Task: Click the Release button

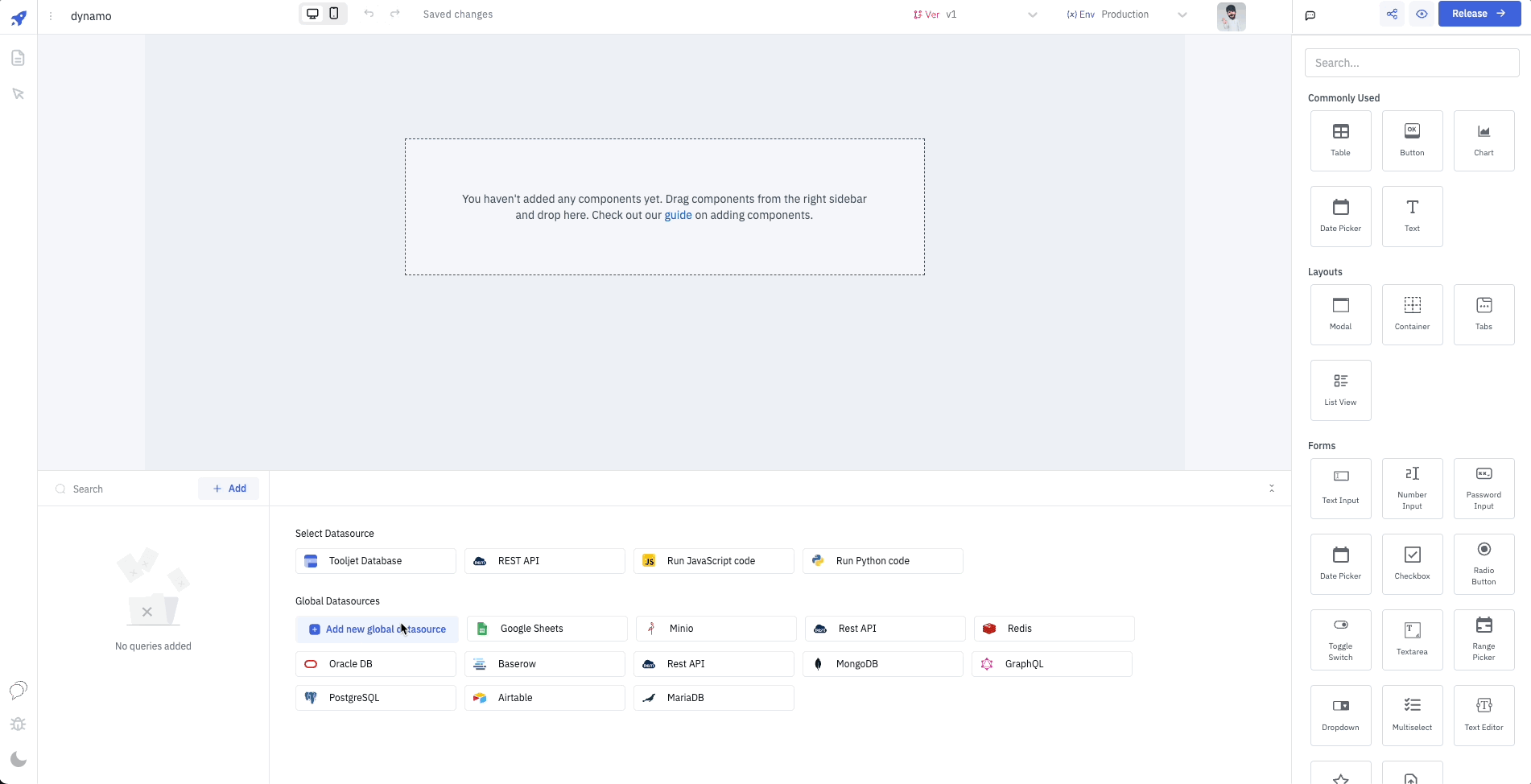Action: tap(1479, 14)
